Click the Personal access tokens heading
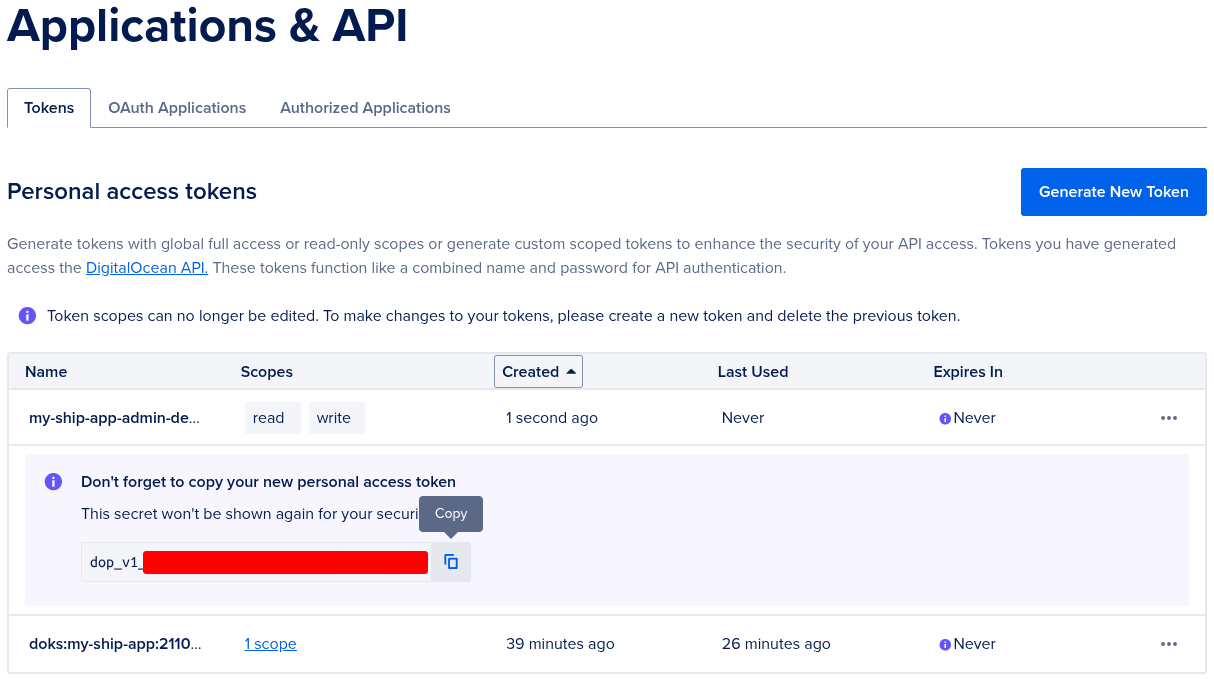The height and width of the screenshot is (679, 1214). point(132,192)
